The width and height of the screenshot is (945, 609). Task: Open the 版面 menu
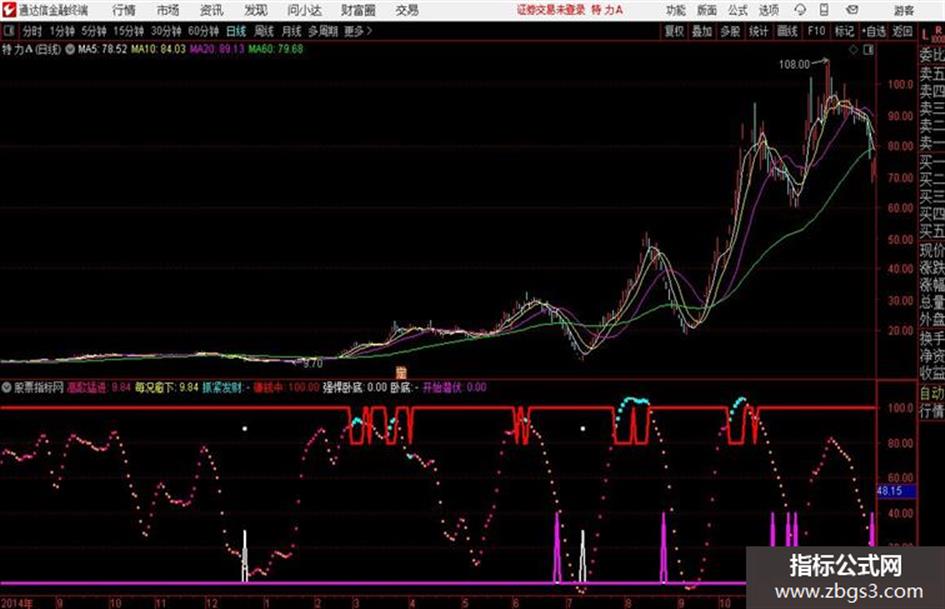(706, 10)
